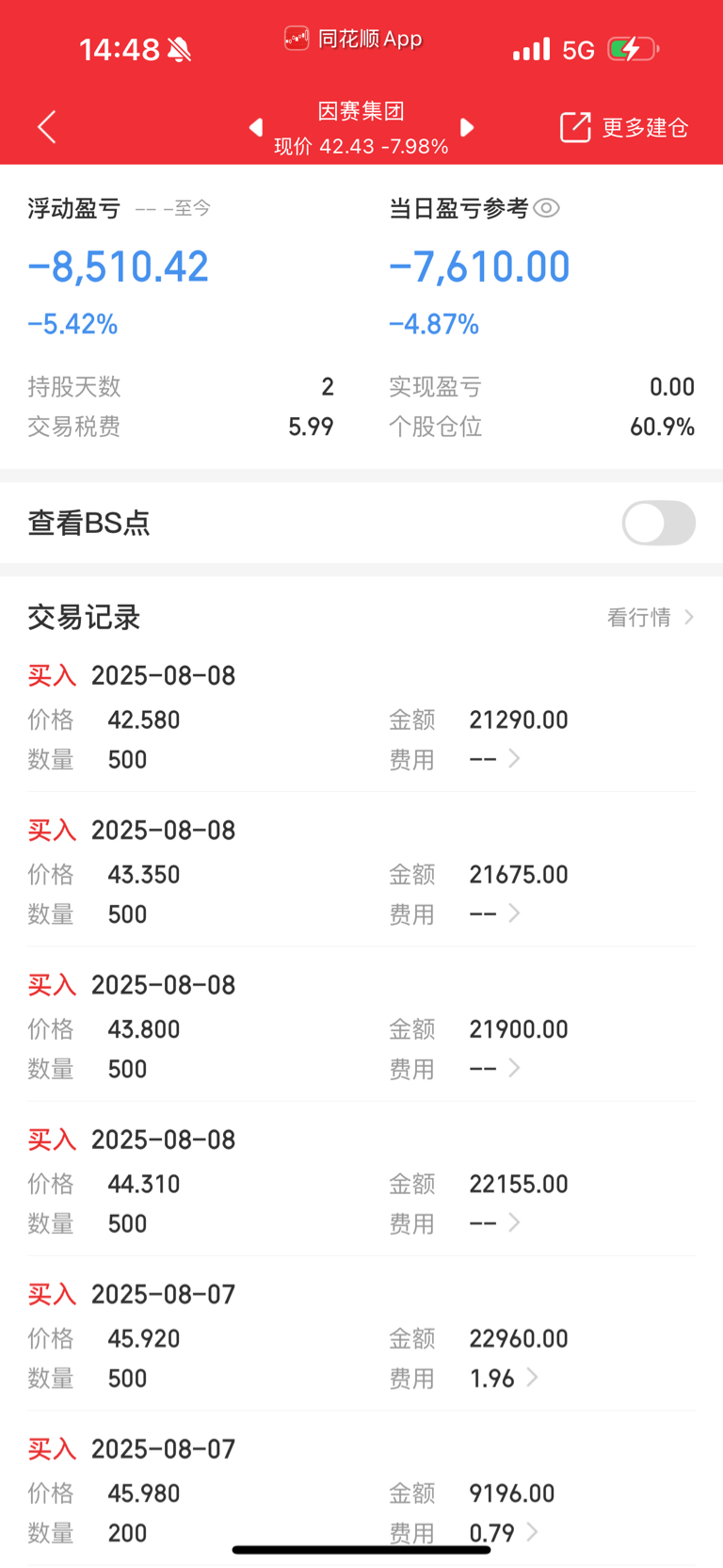Tap the muted bell icon in status bar

(x=179, y=50)
